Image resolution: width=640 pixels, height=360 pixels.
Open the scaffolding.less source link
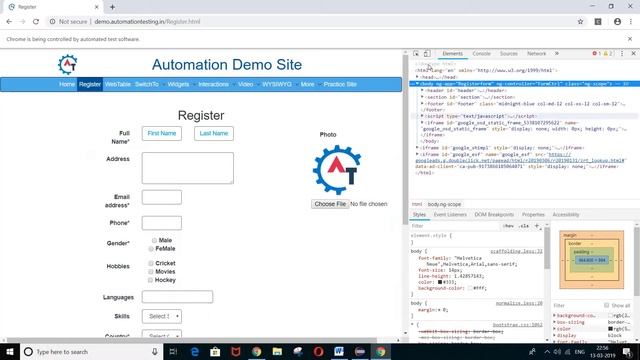coord(516,251)
